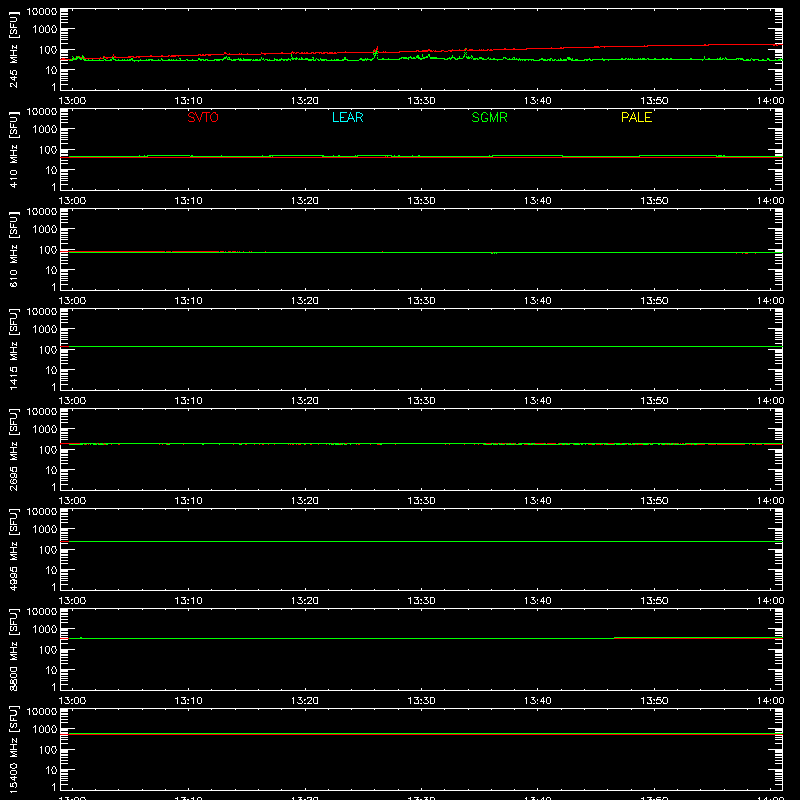Select the yellow PALE legend label
Image resolution: width=800 pixels, height=800 pixels.
click(x=636, y=117)
